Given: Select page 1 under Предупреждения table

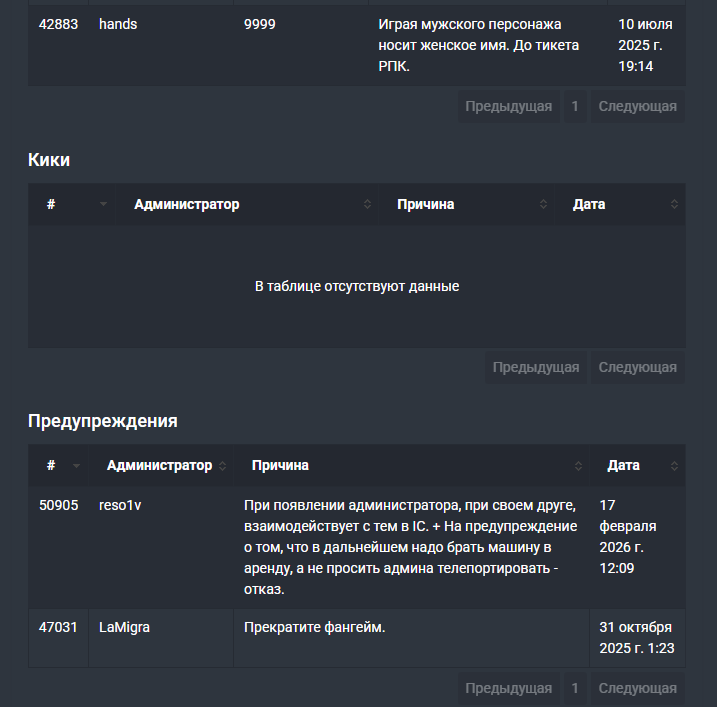Looking at the screenshot, I should coord(575,688).
